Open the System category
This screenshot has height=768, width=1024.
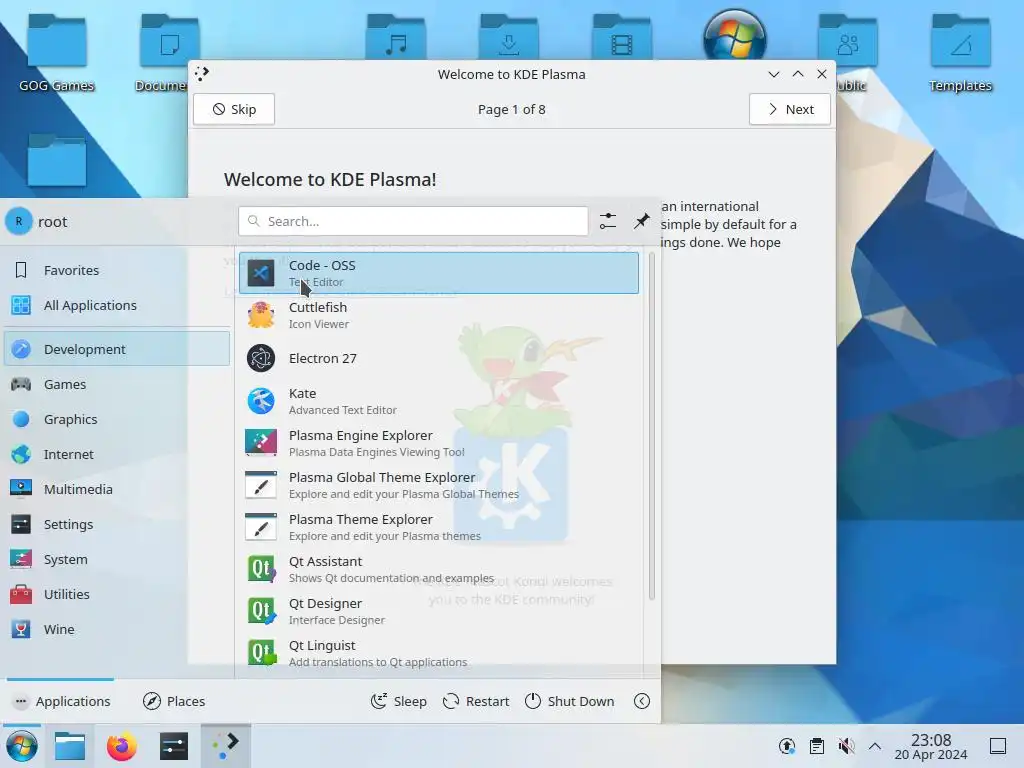[117, 559]
